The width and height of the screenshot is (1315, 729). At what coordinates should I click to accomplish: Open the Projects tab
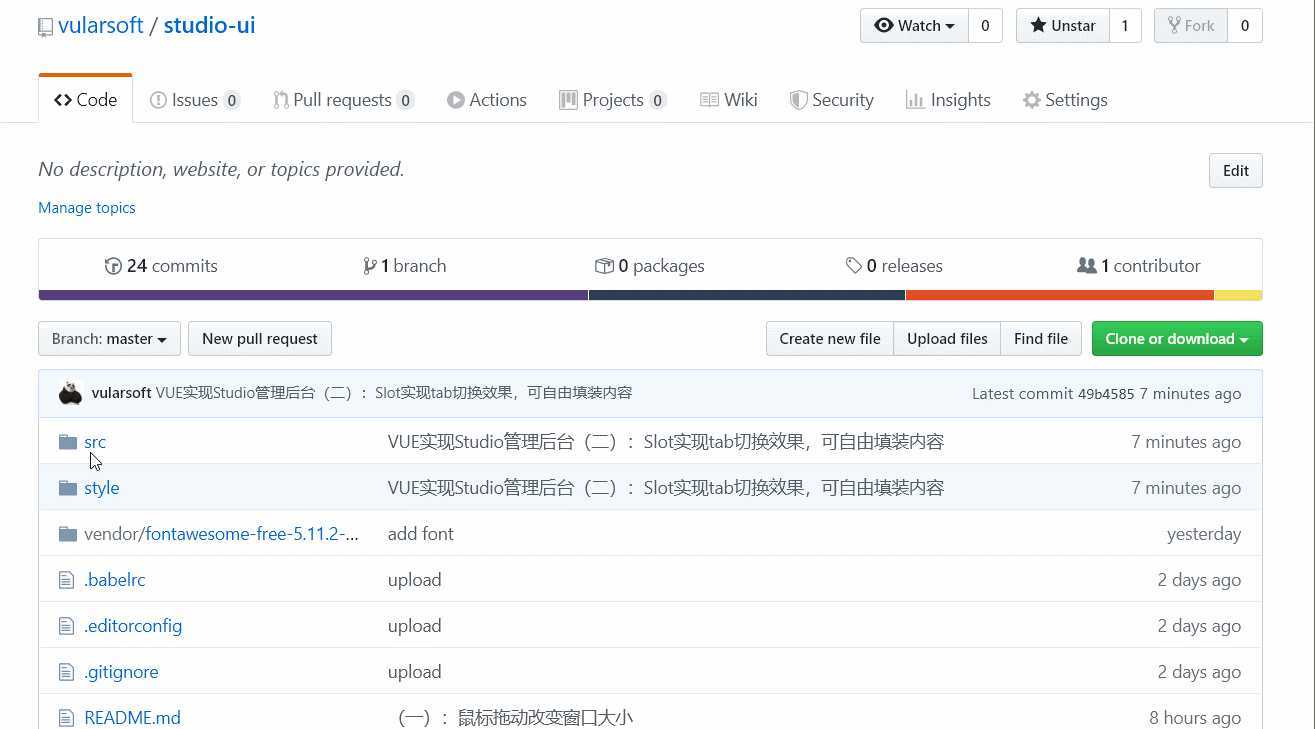(x=612, y=100)
